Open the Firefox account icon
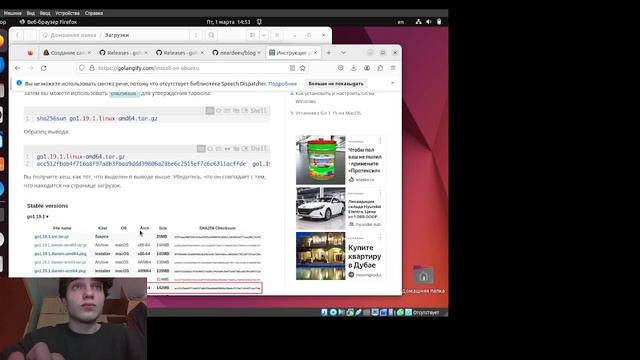The height and width of the screenshot is (360, 640). [367, 68]
